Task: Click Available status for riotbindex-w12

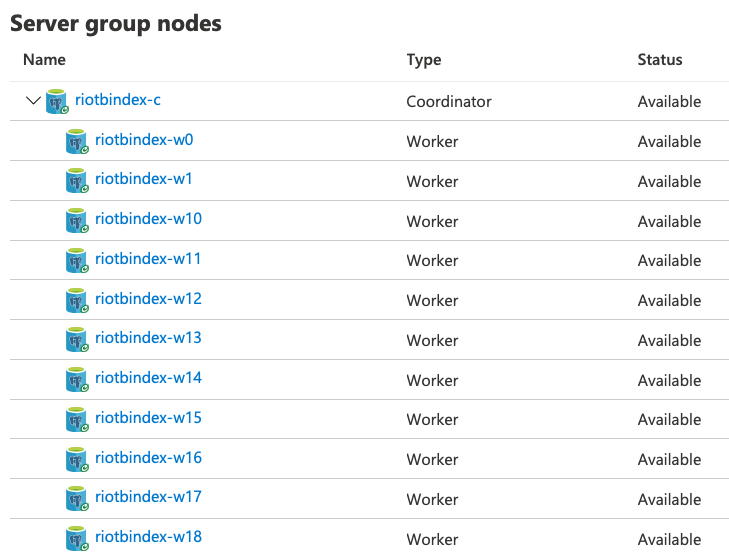Action: point(669,300)
